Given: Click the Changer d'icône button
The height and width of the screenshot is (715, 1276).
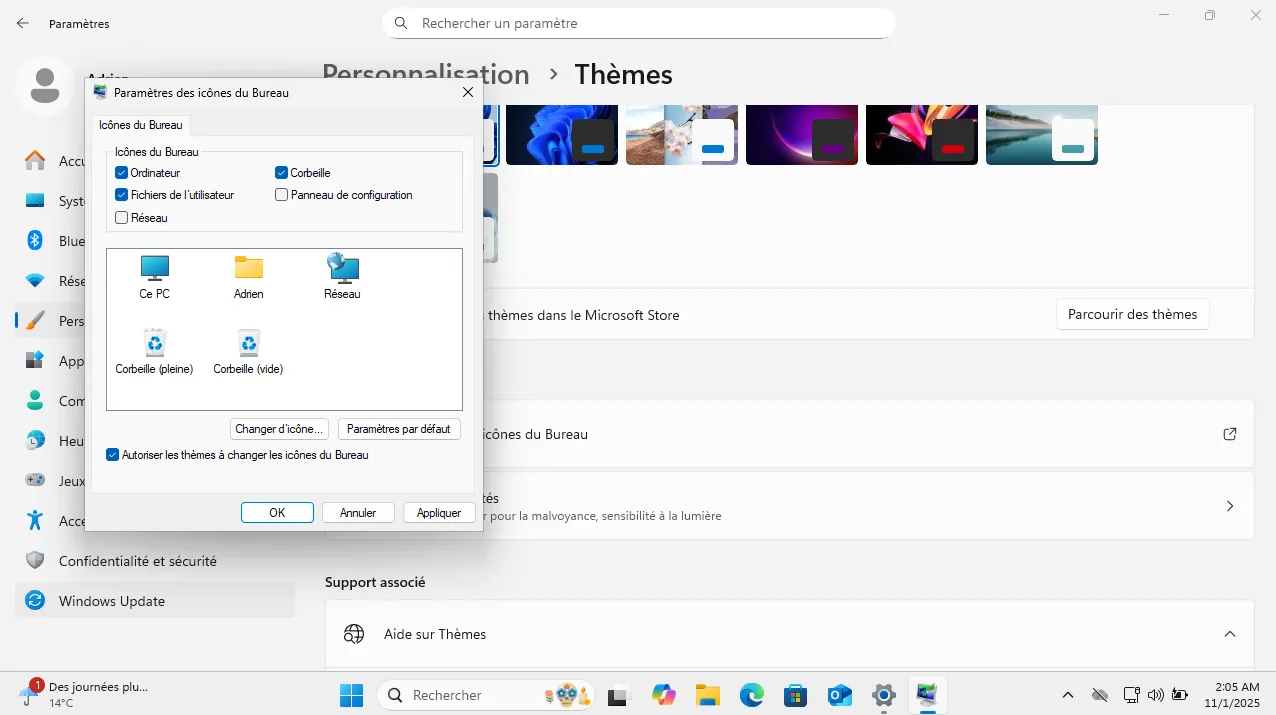Looking at the screenshot, I should [279, 428].
